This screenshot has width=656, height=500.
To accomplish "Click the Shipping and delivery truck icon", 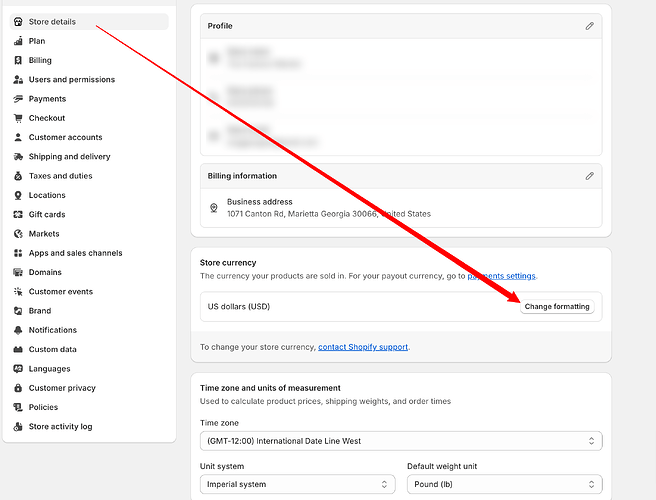I will (x=19, y=157).
